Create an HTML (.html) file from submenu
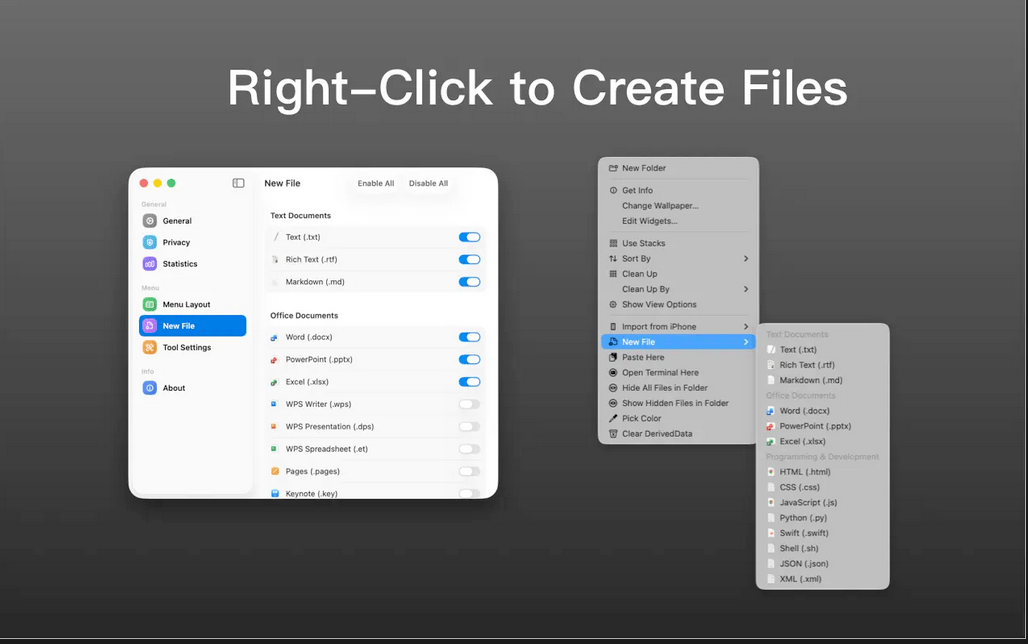The image size is (1028, 644). (x=804, y=472)
